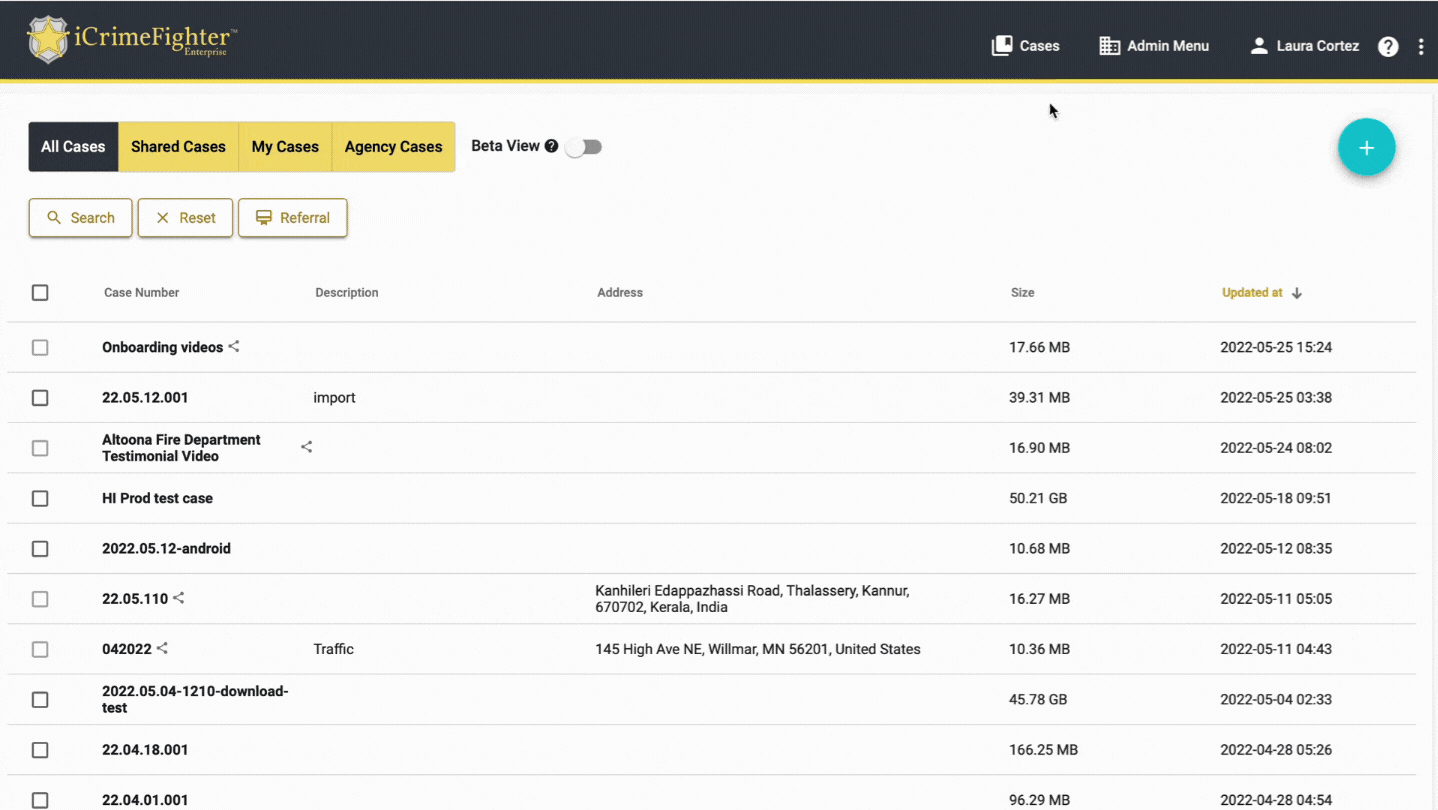This screenshot has height=810, width=1438.
Task: Open the HI Prod test case
Action: click(x=157, y=498)
